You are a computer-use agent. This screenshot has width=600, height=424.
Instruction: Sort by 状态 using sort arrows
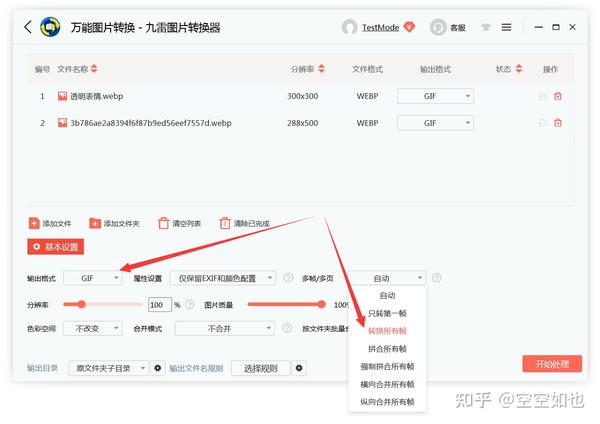point(519,69)
